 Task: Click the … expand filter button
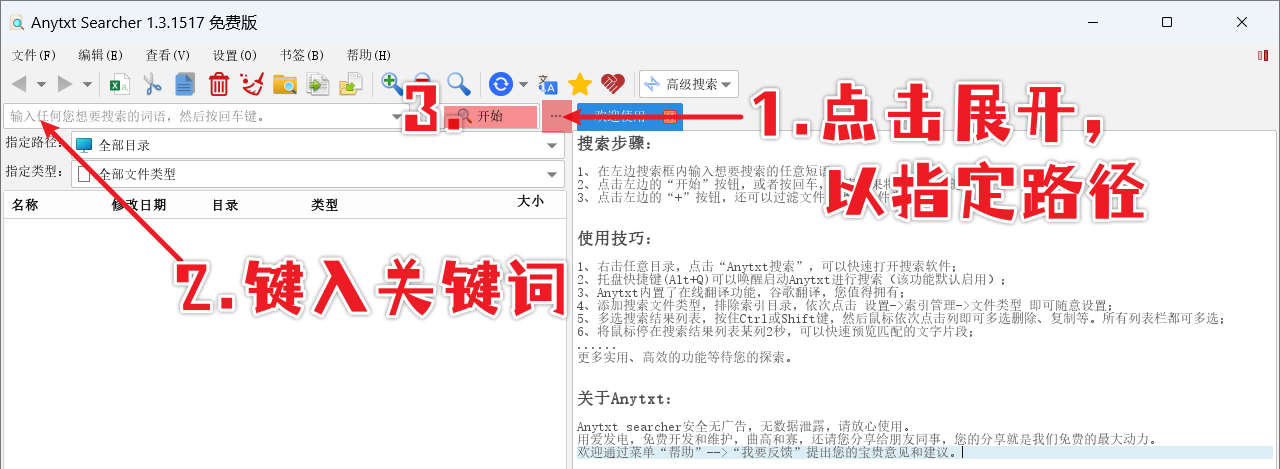pyautogui.click(x=556, y=116)
